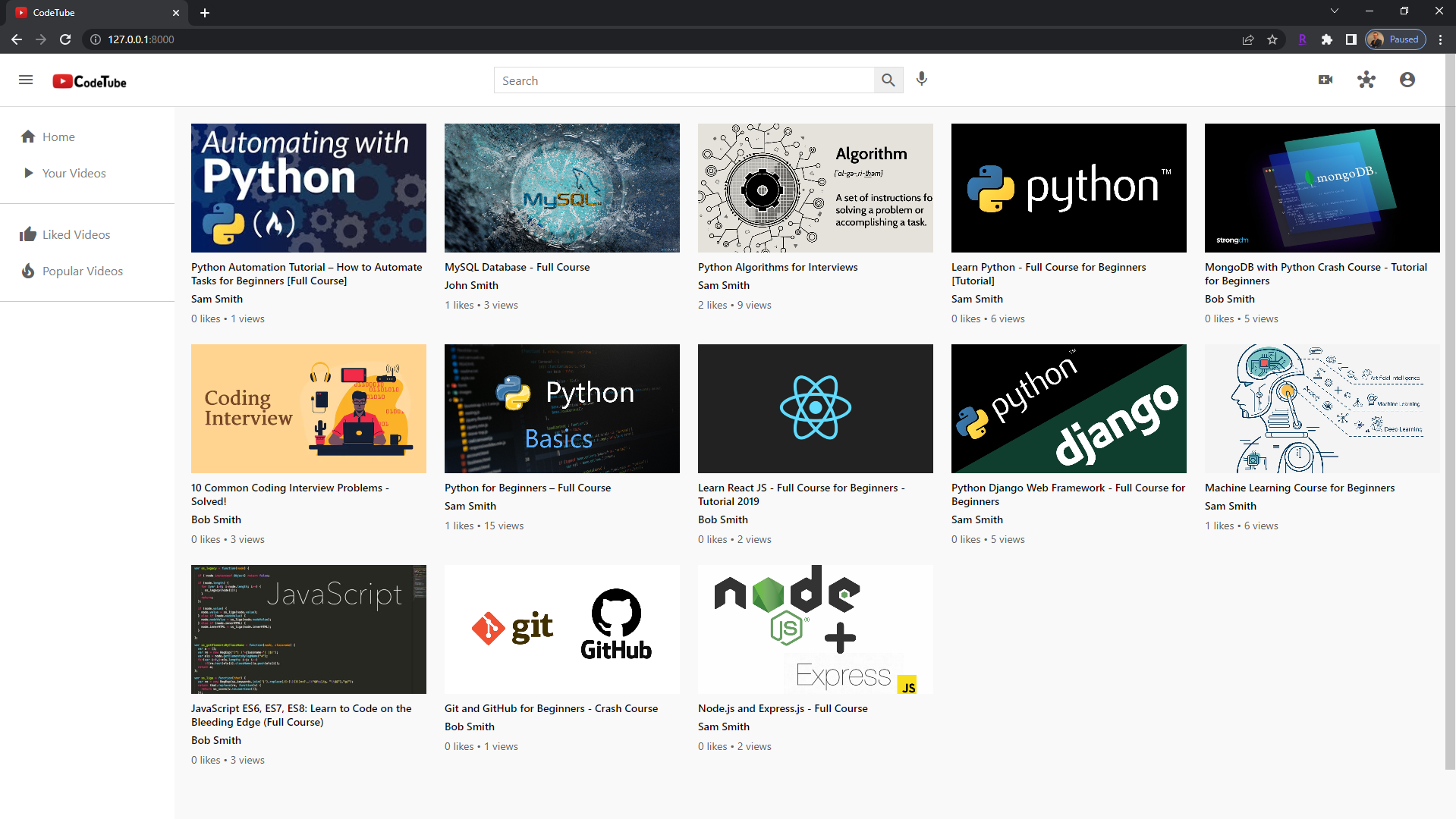
Task: Open 'Python Django Web Framework' title
Action: (1068, 494)
